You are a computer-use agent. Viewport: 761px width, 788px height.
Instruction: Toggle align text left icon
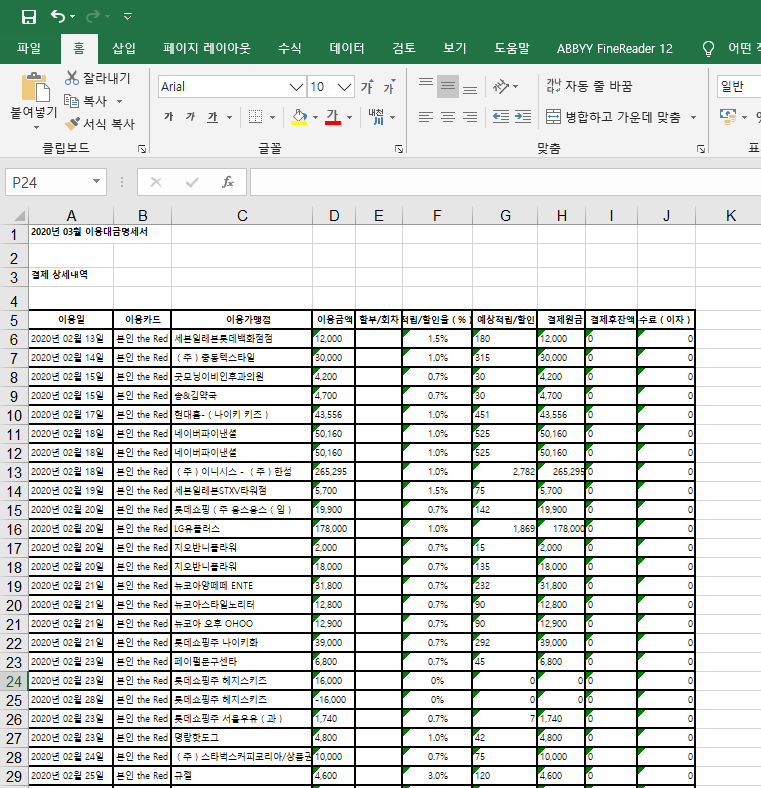tap(426, 117)
